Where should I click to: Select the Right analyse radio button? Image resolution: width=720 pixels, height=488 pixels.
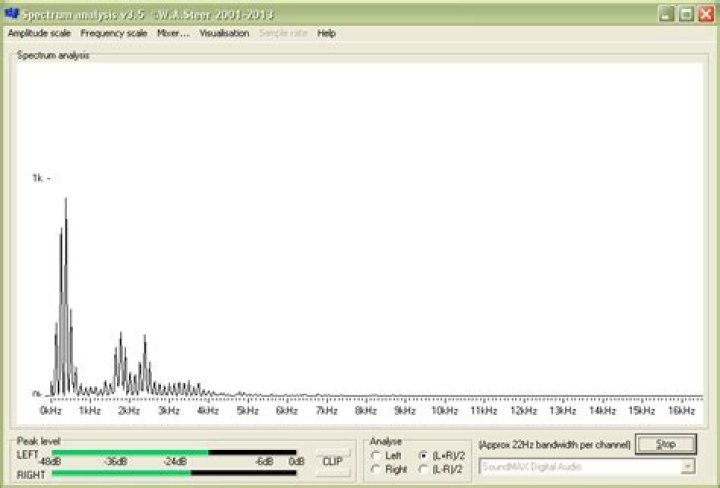pyautogui.click(x=376, y=469)
